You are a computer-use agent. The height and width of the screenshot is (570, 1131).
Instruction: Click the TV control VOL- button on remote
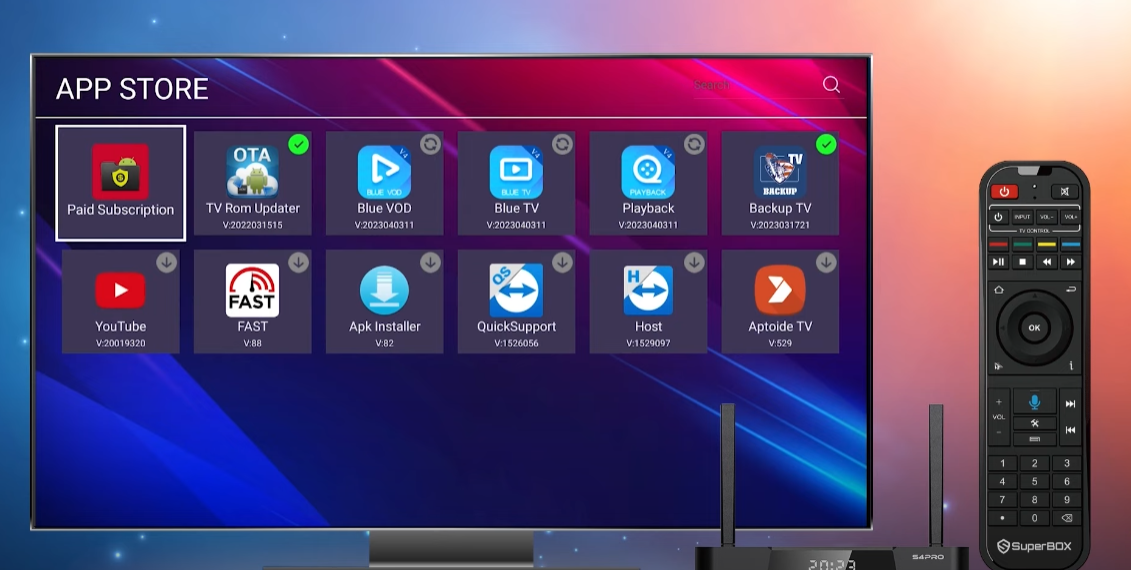(x=1046, y=216)
